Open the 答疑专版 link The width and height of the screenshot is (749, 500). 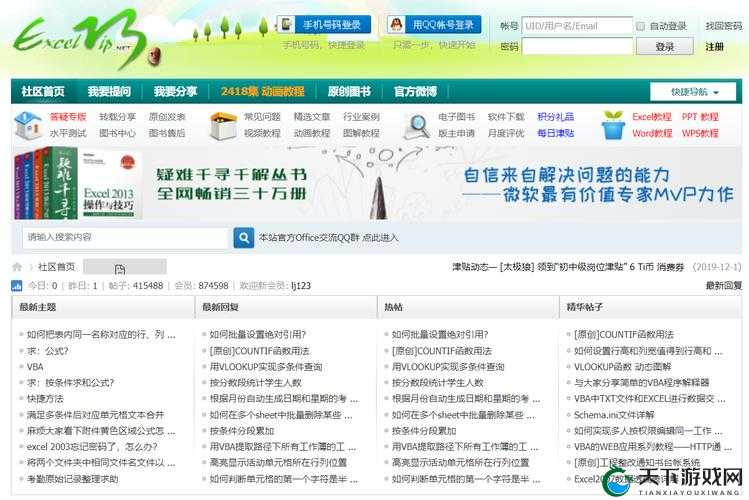click(x=68, y=117)
